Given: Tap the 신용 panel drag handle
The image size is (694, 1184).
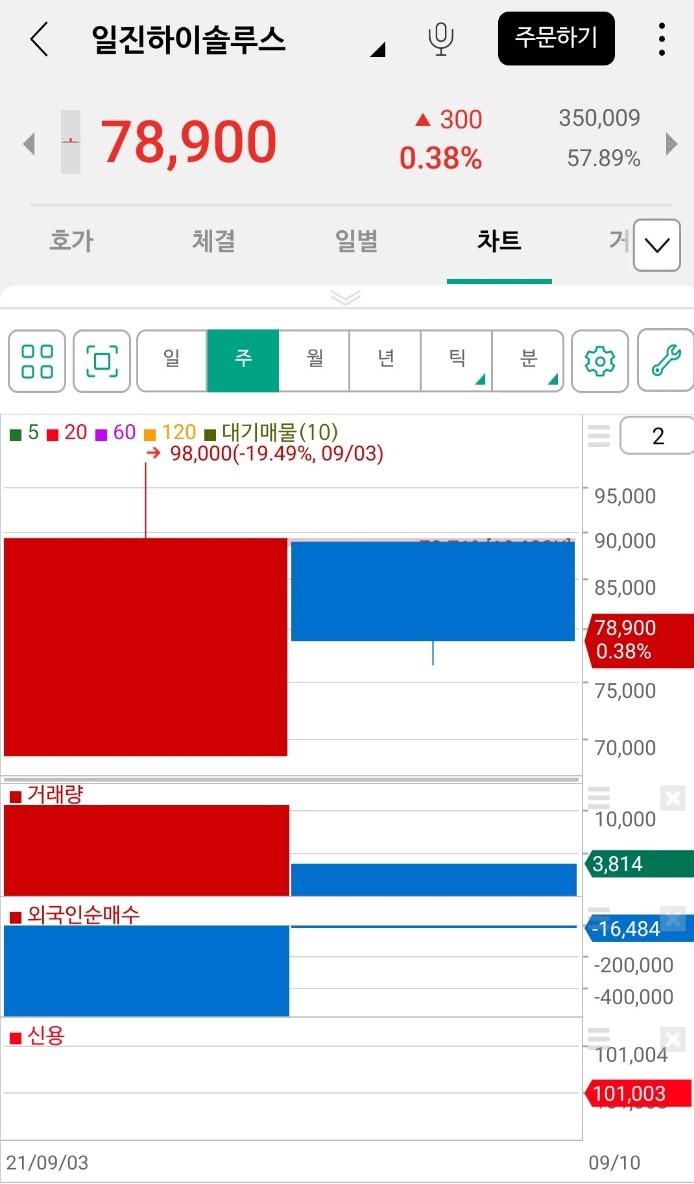Looking at the screenshot, I should [x=598, y=1036].
